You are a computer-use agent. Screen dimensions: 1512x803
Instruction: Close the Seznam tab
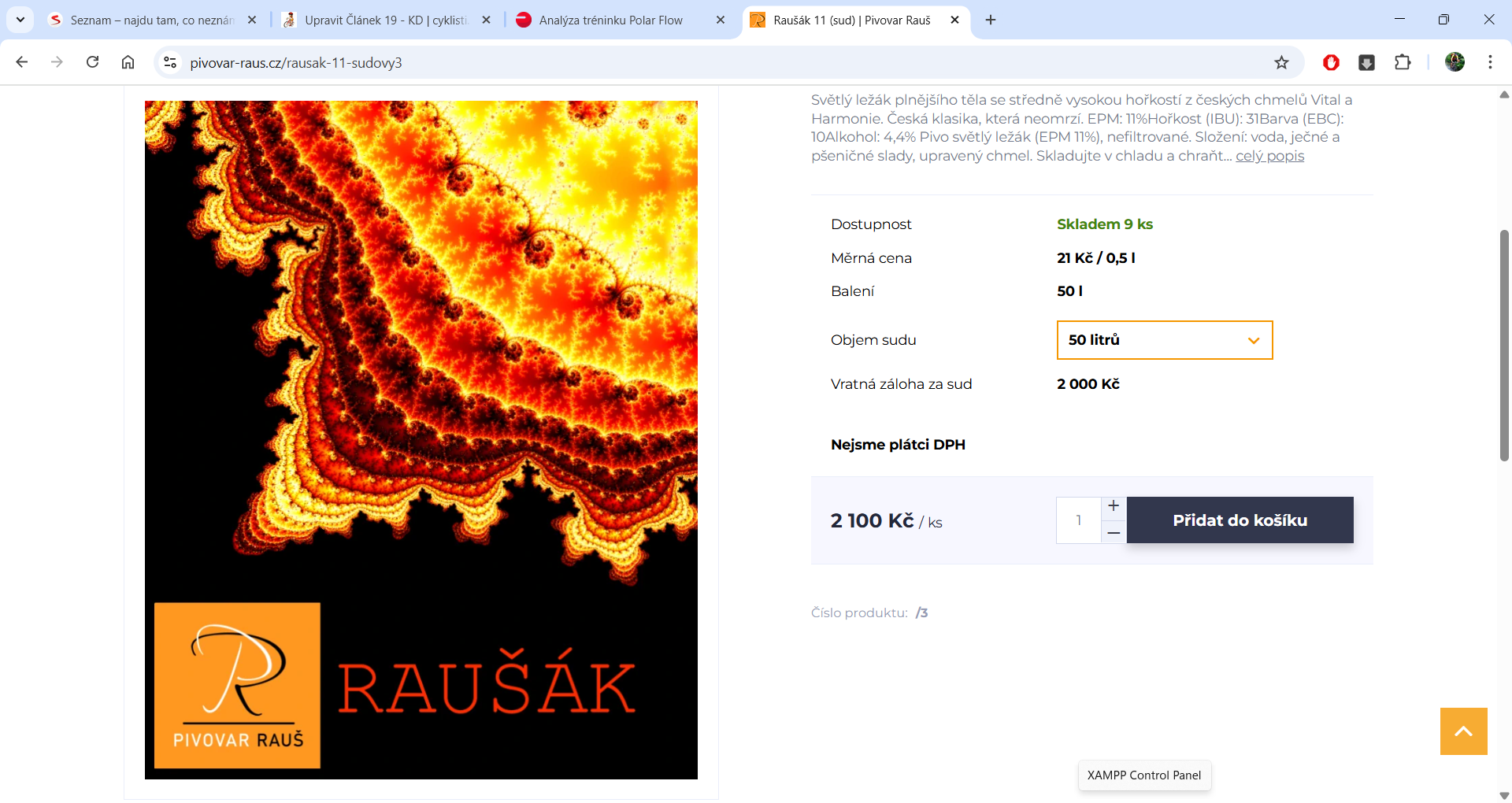(252, 20)
